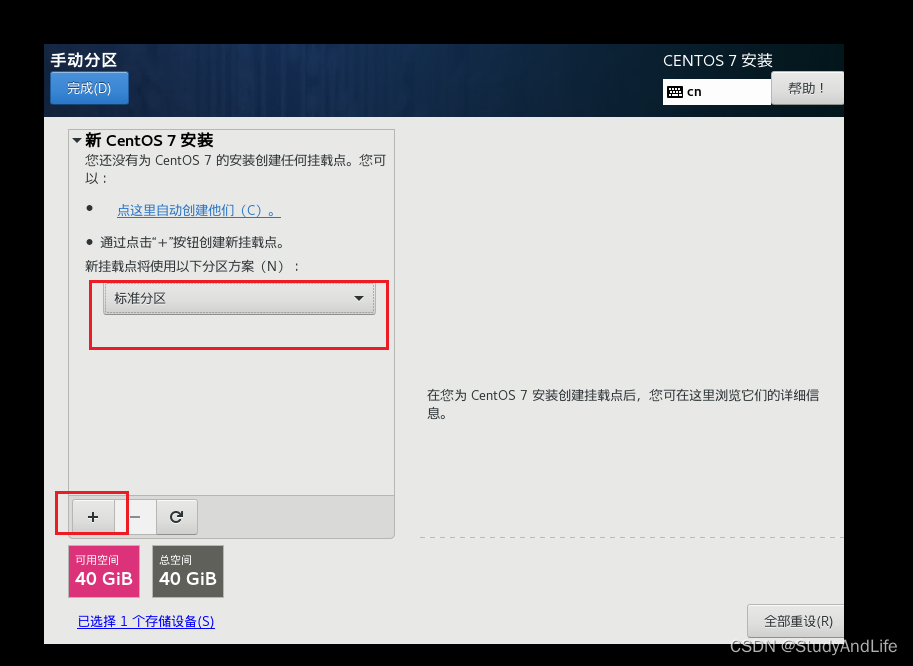Click 完成(D) to finish manual partitioning
The height and width of the screenshot is (666, 913).
point(88,87)
